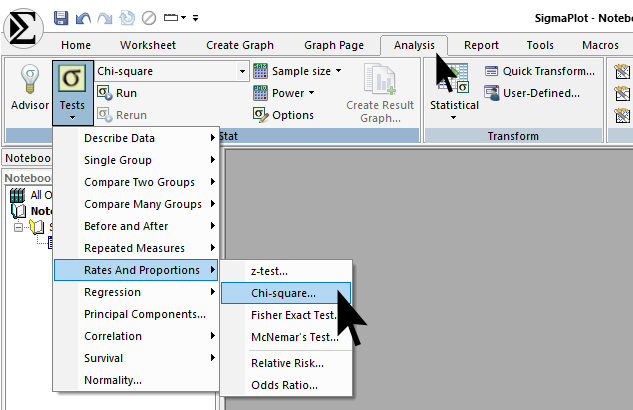Select Chi-square... from the submenu
This screenshot has height=410, width=633.
pyautogui.click(x=284, y=293)
